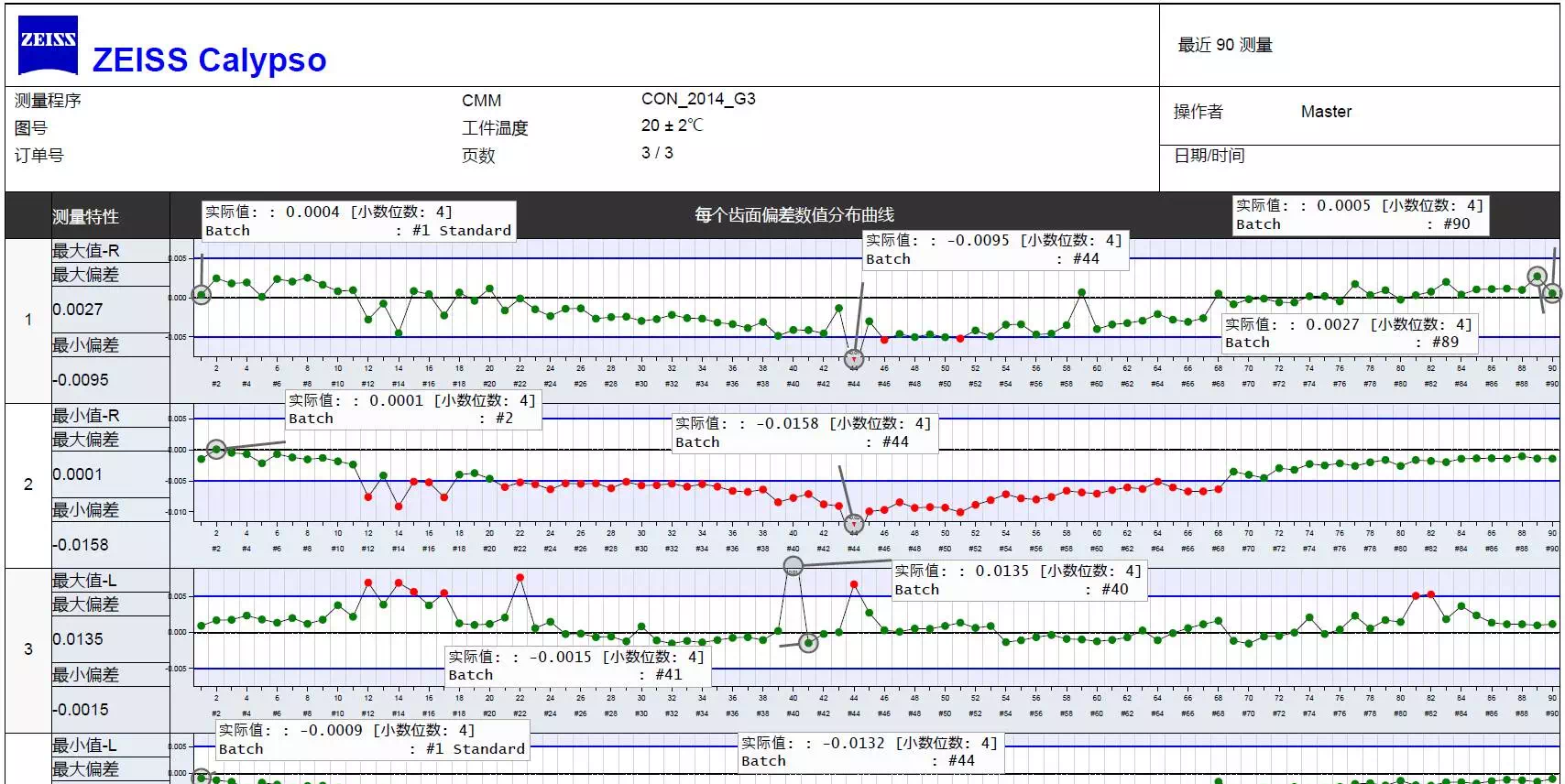Click circled peak marker #40 in chart 3

click(793, 566)
